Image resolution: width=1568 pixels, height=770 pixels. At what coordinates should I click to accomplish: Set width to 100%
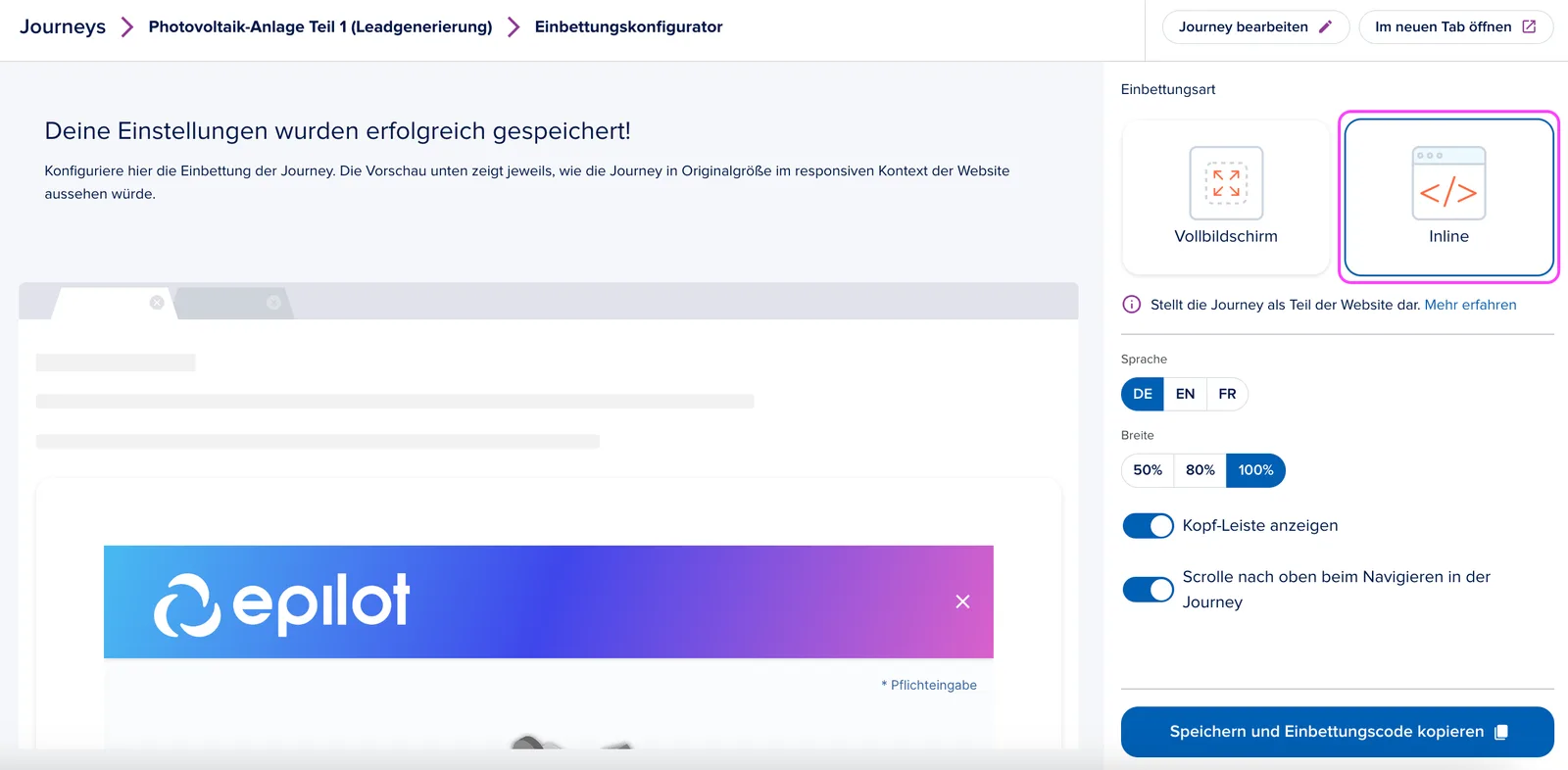click(1255, 470)
